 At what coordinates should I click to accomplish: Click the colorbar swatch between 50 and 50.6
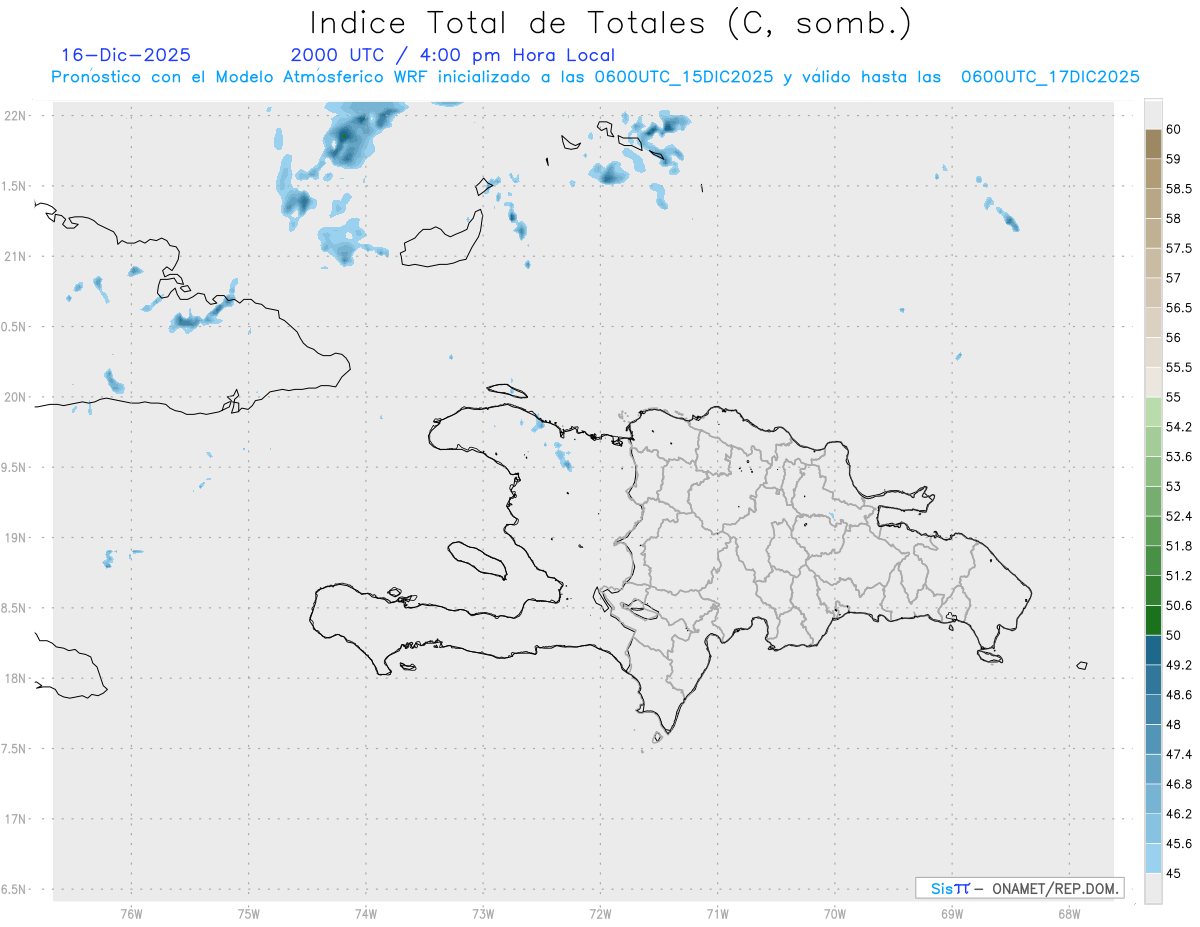click(1153, 620)
